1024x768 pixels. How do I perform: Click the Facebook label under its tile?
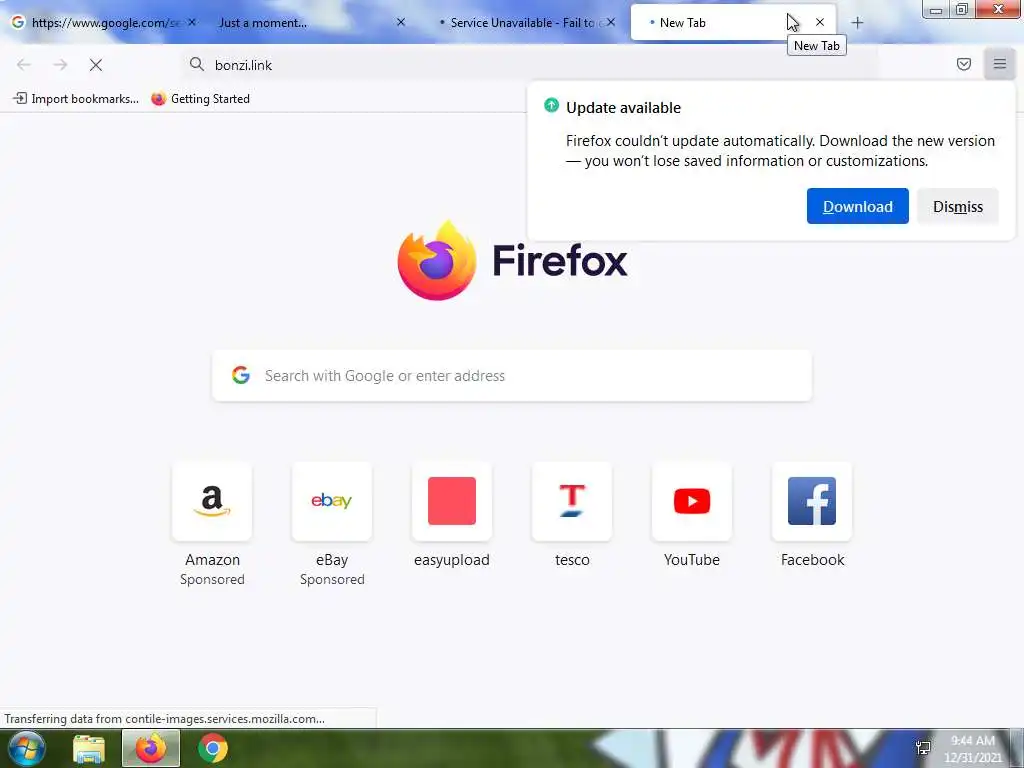click(812, 560)
